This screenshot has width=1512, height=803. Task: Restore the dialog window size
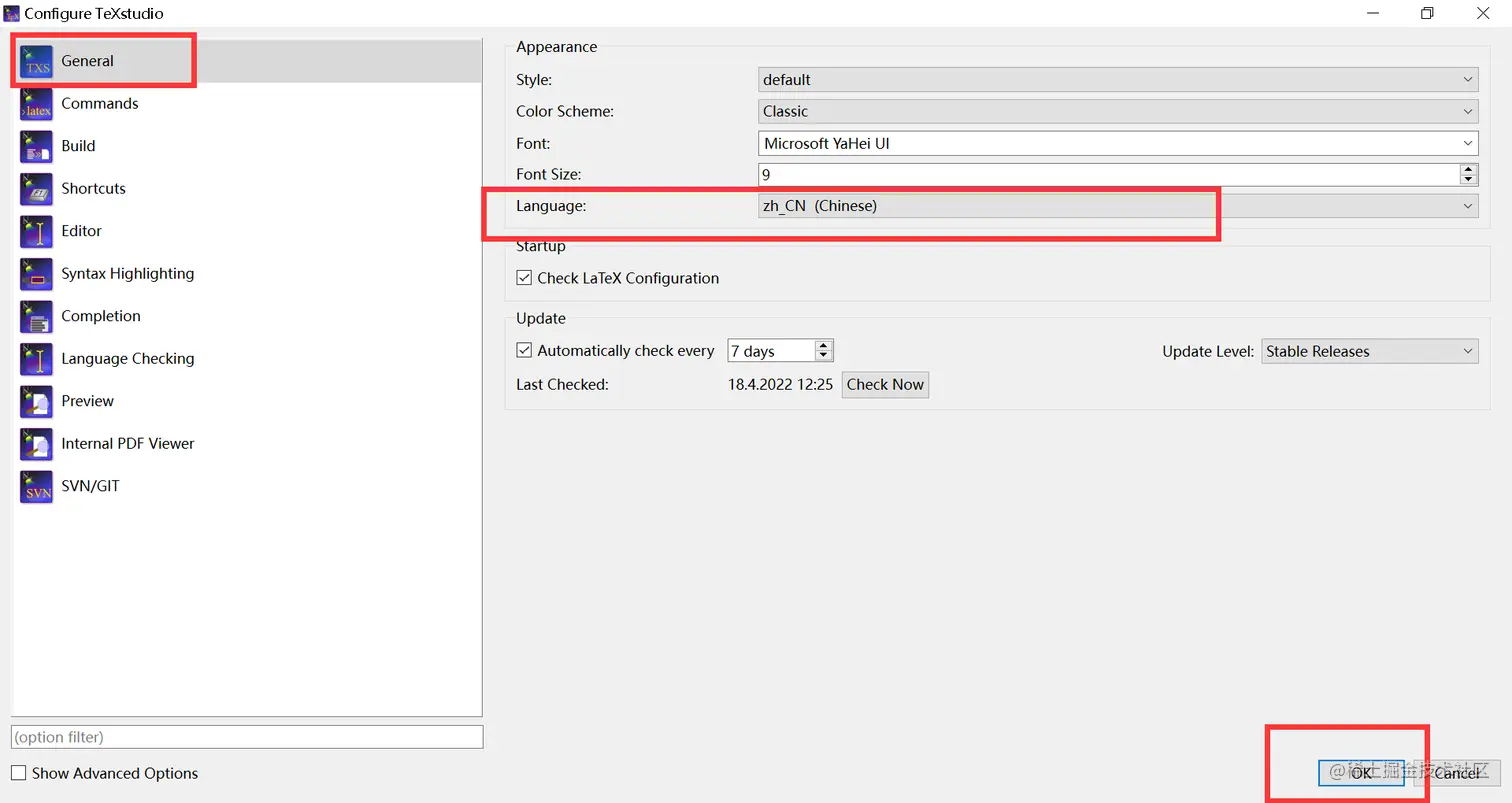click(1427, 13)
